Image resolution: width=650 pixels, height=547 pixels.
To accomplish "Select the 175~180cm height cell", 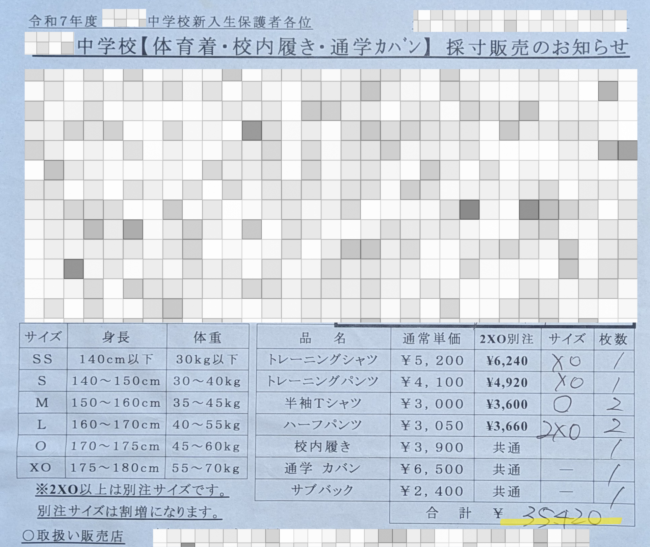I will tap(115, 467).
